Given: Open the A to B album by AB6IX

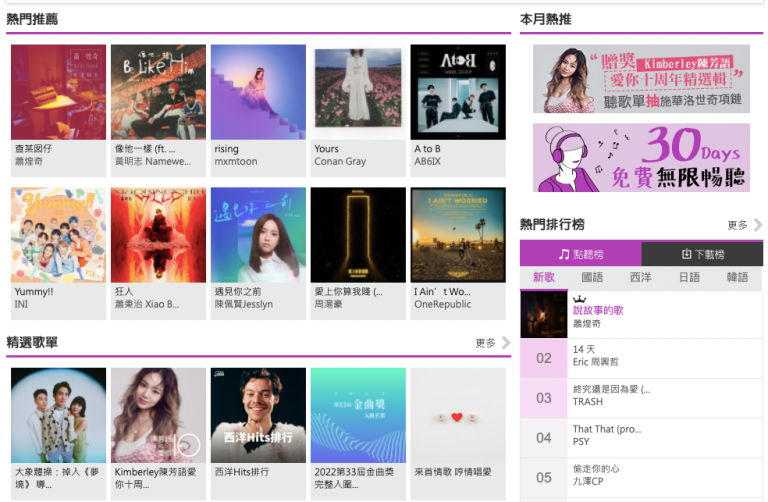Looking at the screenshot, I should (x=458, y=110).
